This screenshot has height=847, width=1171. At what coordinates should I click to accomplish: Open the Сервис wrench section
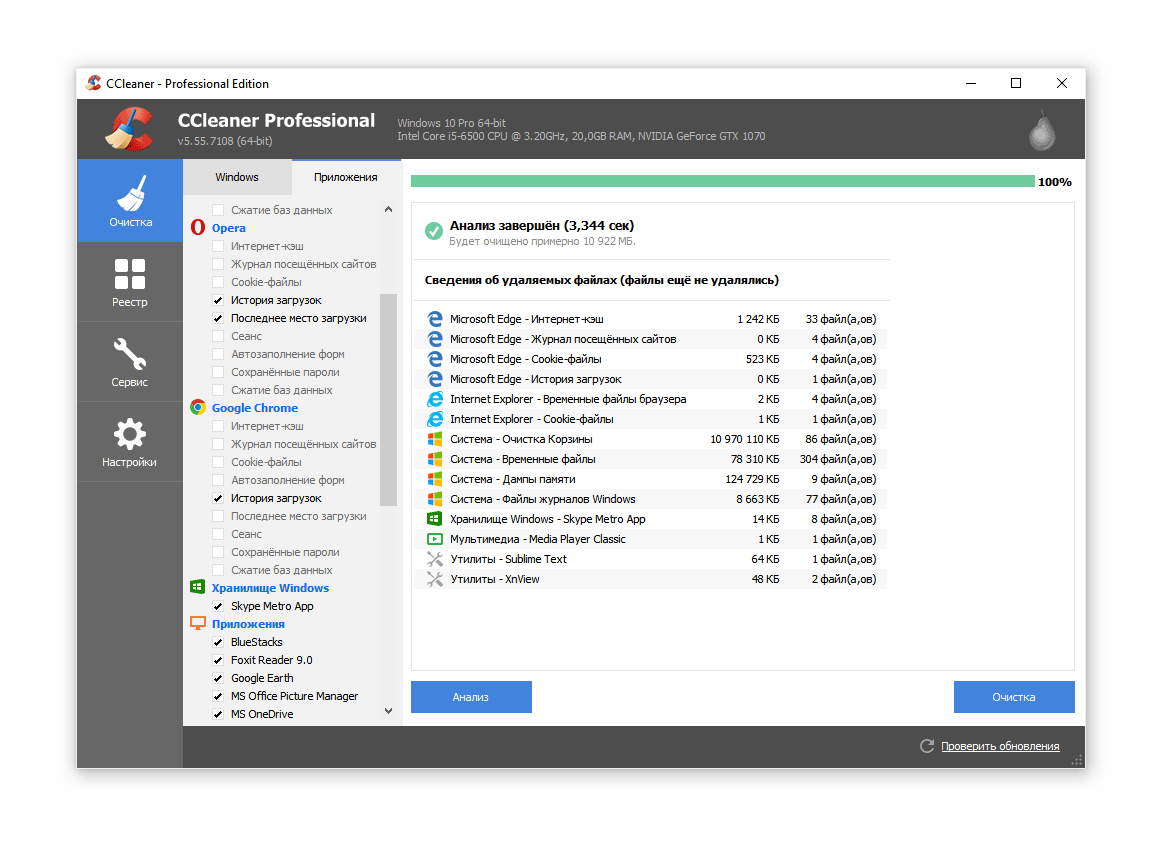click(x=130, y=361)
